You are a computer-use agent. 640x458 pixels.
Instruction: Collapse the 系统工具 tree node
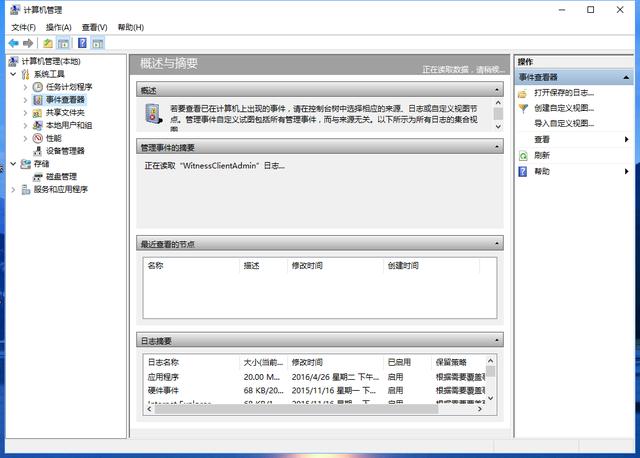(13, 74)
